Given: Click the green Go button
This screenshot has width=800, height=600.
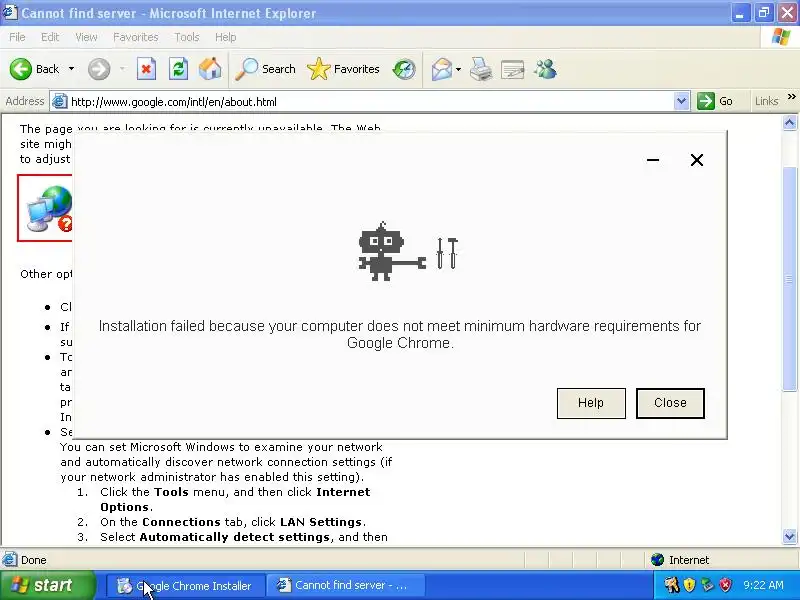Looking at the screenshot, I should click(715, 101).
